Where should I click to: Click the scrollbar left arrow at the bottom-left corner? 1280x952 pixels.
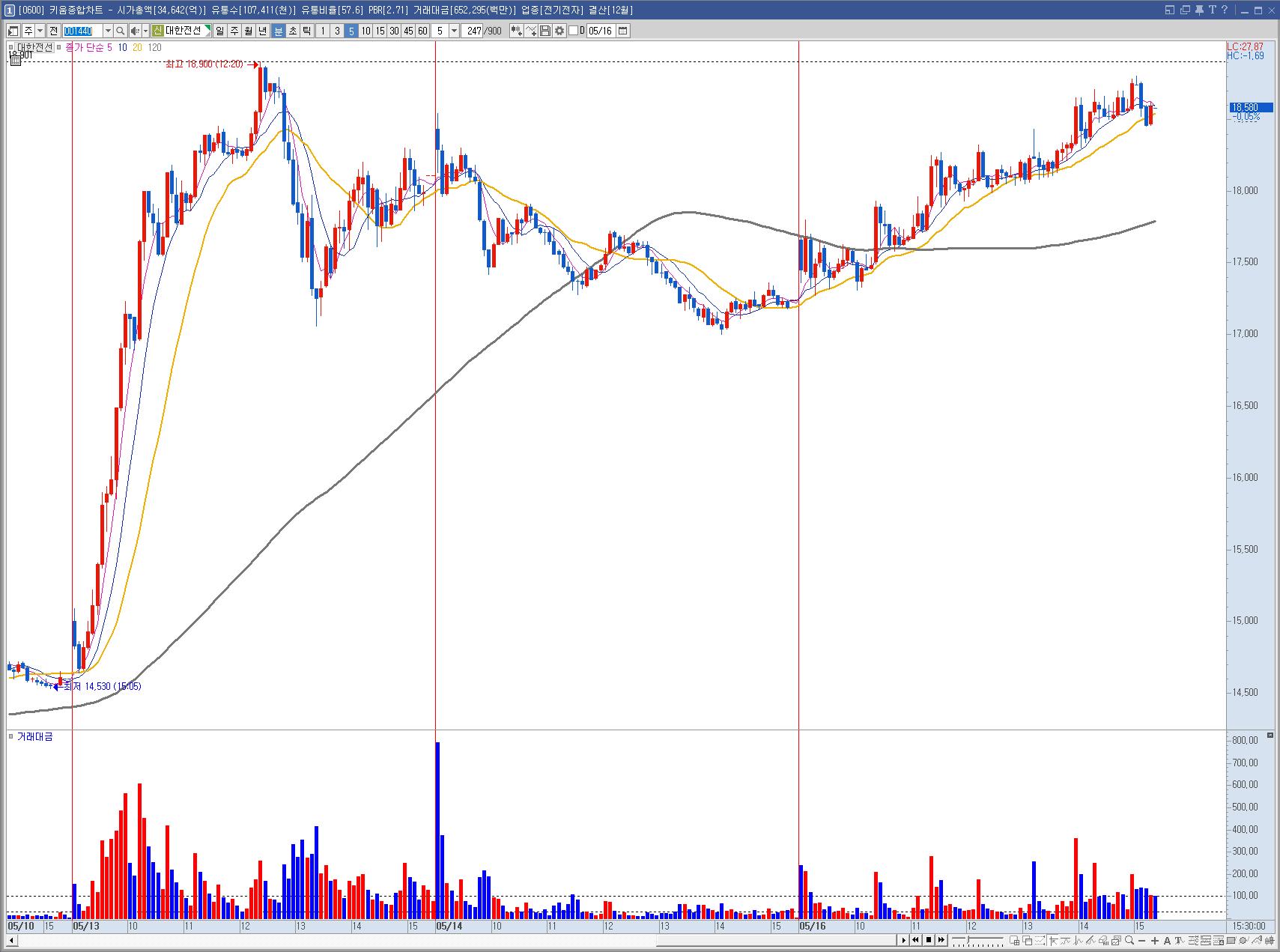[11, 939]
